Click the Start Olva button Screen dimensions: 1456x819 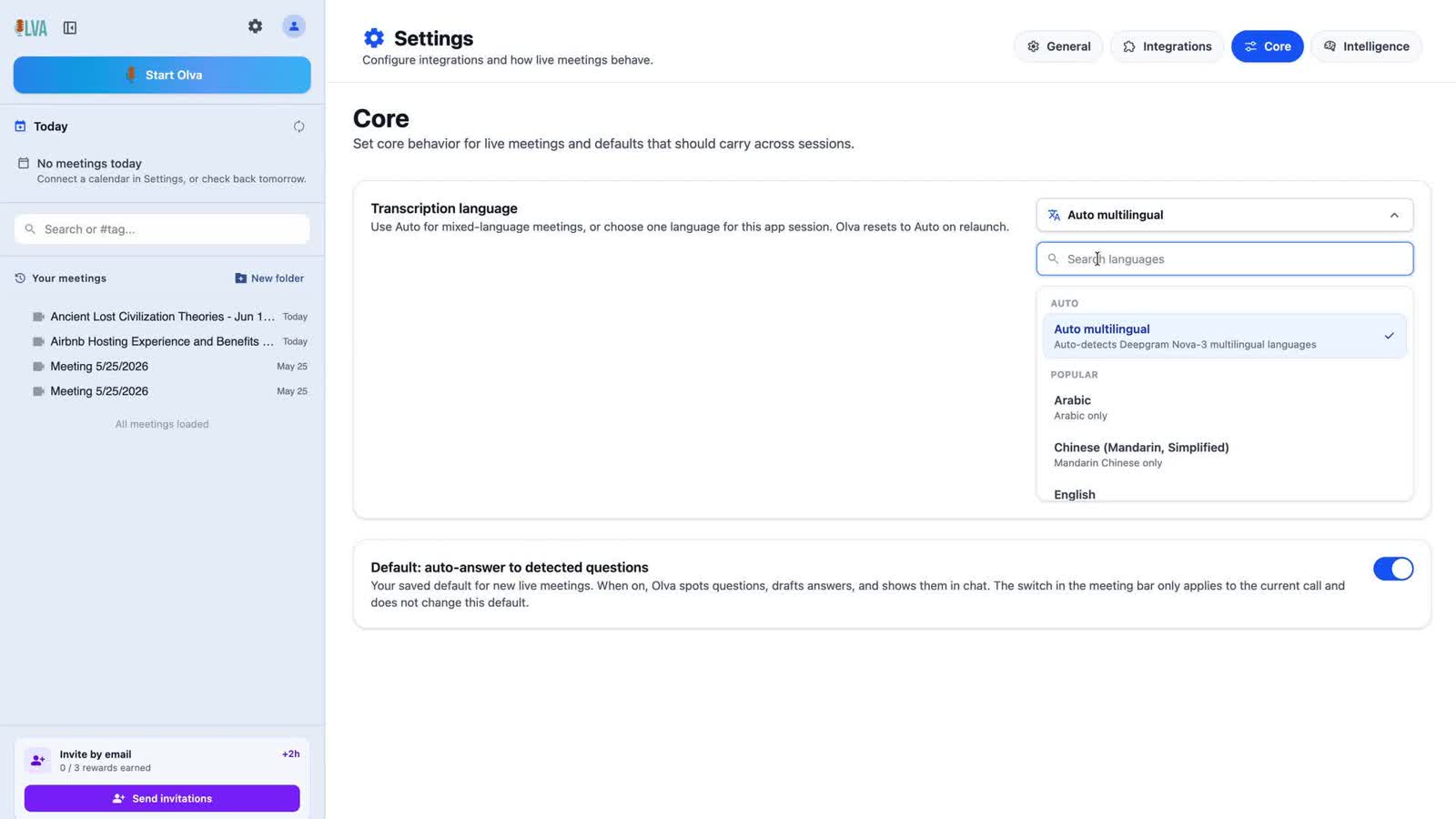[162, 75]
